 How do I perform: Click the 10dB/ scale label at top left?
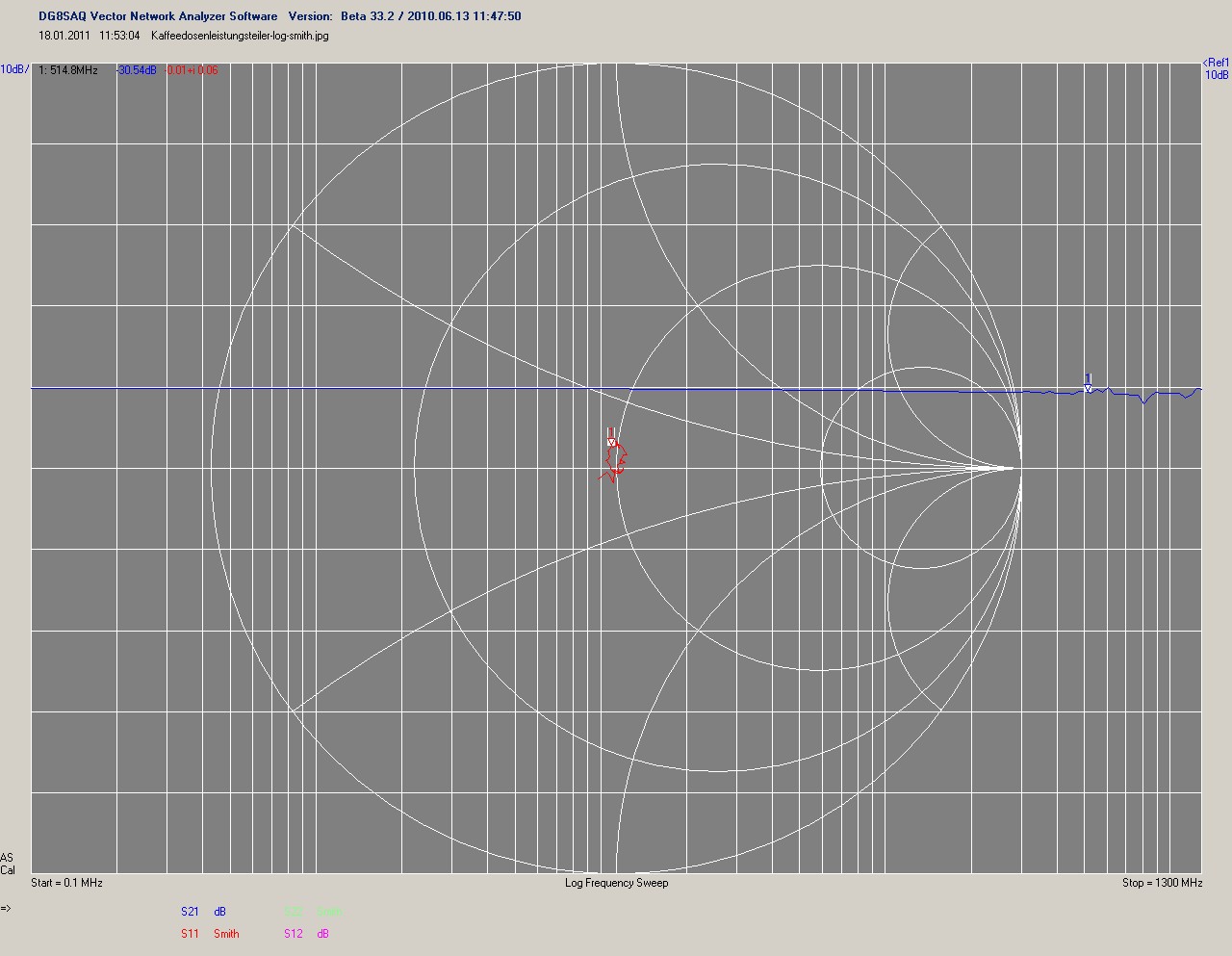(13, 69)
